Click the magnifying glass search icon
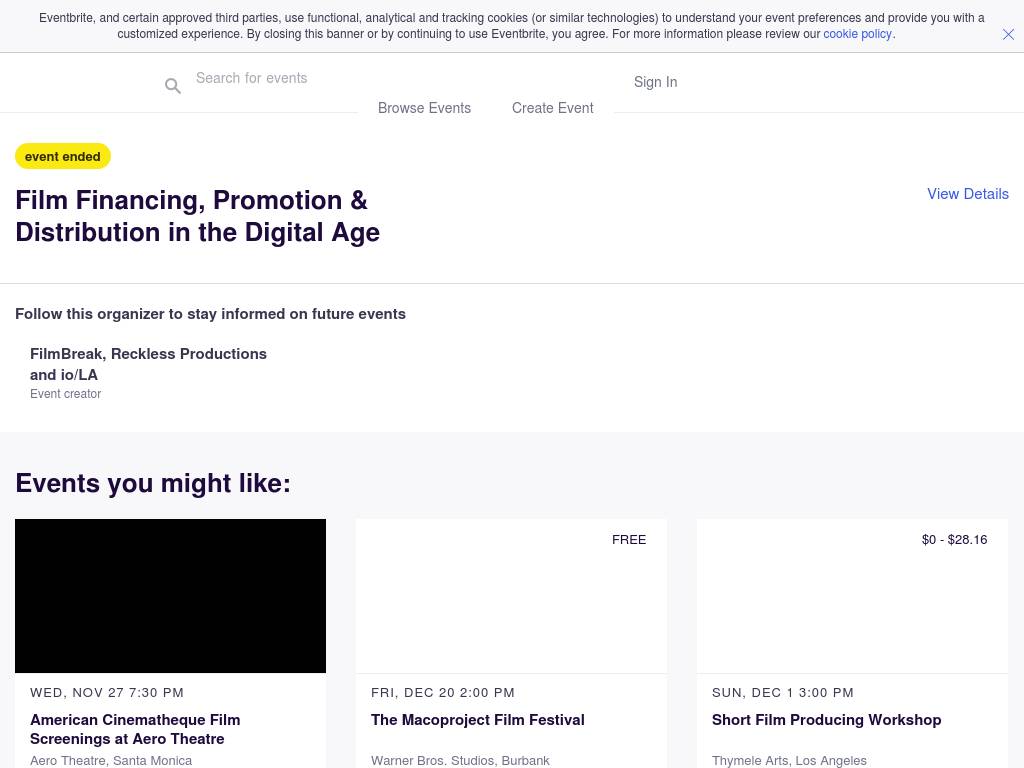The image size is (1024, 768). click(172, 86)
